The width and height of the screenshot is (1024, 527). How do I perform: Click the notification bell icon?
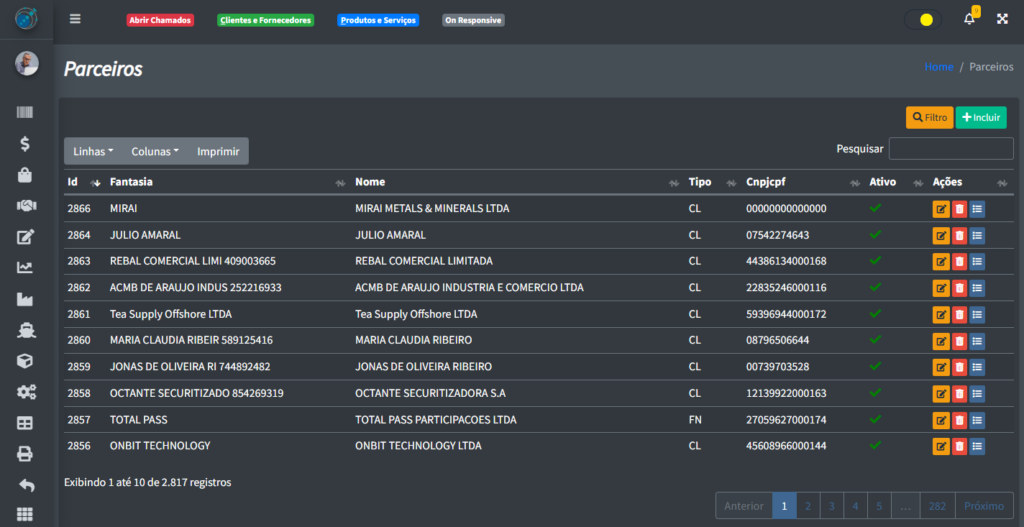click(969, 19)
